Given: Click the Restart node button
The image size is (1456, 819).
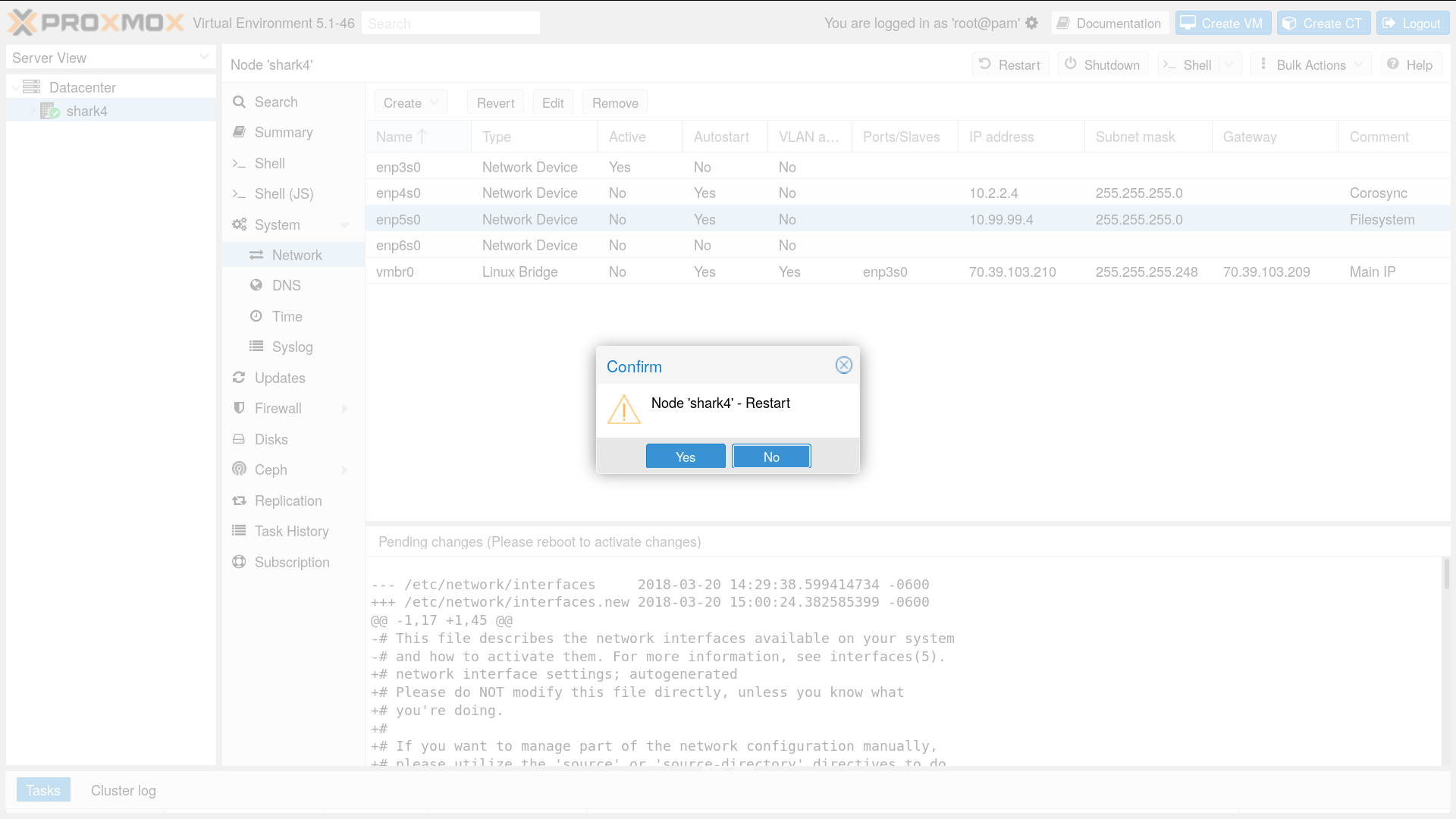Looking at the screenshot, I should (1011, 64).
